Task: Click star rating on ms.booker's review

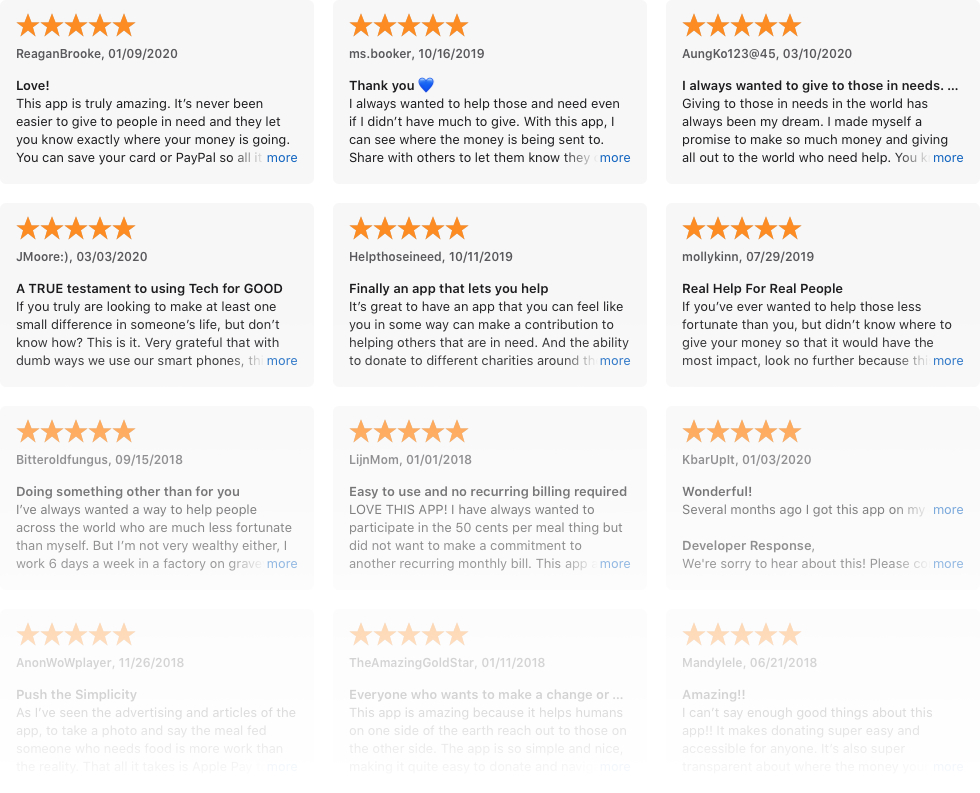Action: coord(409,26)
